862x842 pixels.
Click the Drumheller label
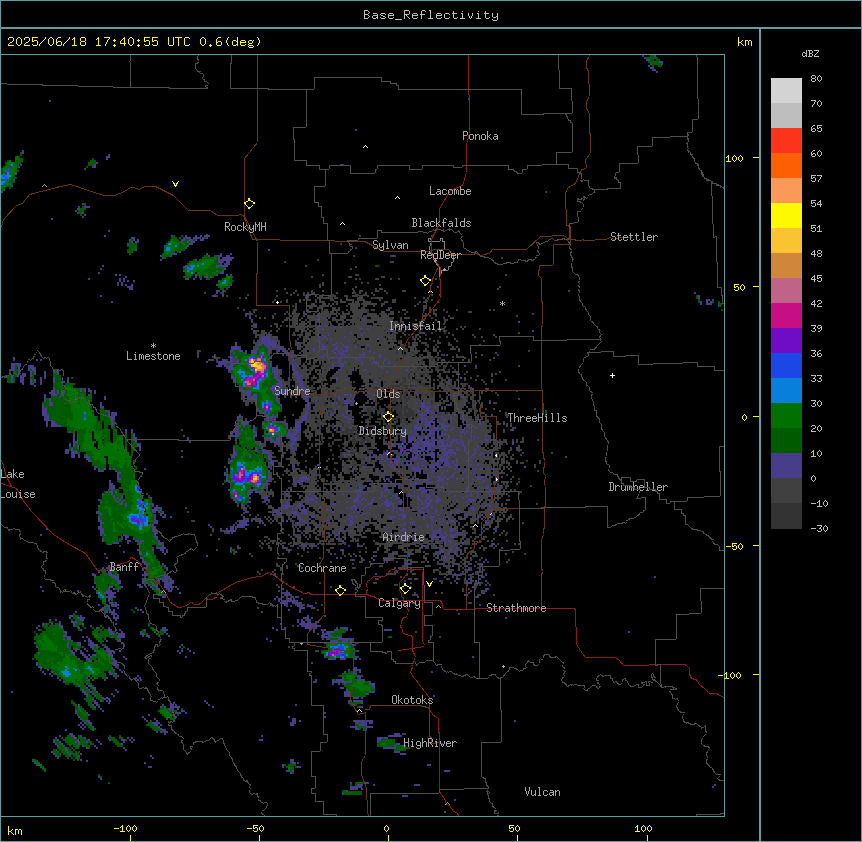tap(638, 487)
